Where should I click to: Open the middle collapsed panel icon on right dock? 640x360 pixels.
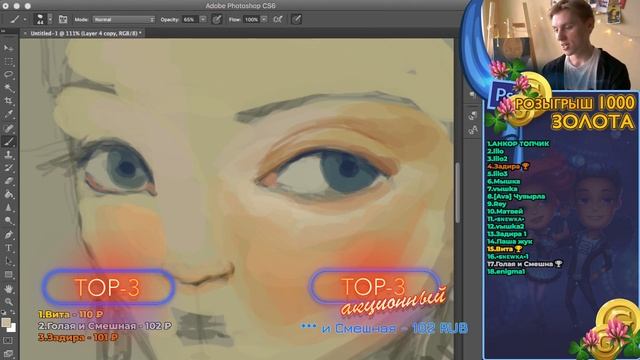coord(473,116)
